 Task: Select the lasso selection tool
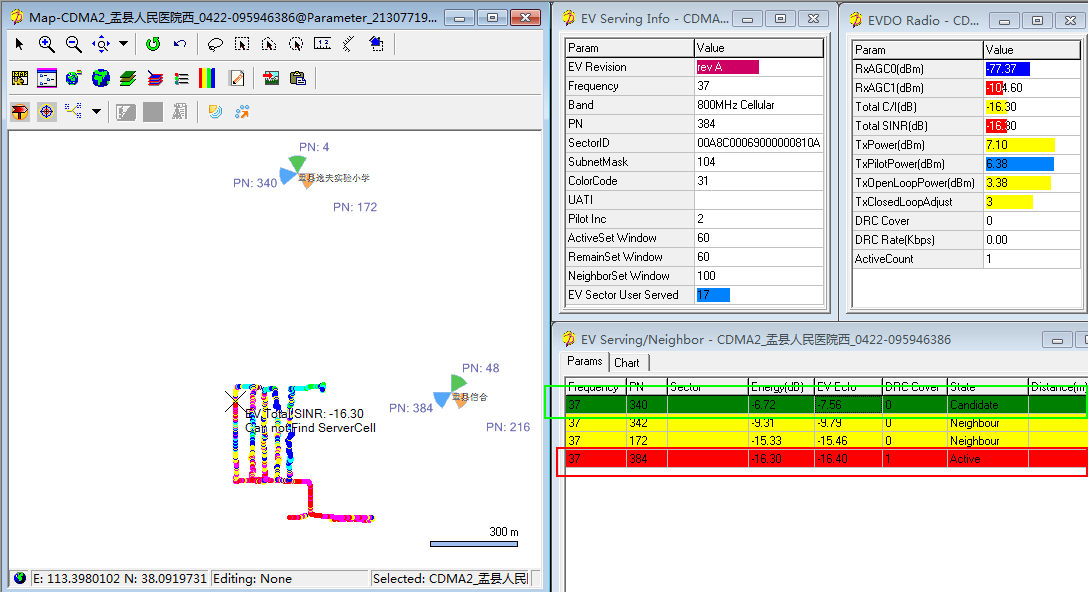215,44
